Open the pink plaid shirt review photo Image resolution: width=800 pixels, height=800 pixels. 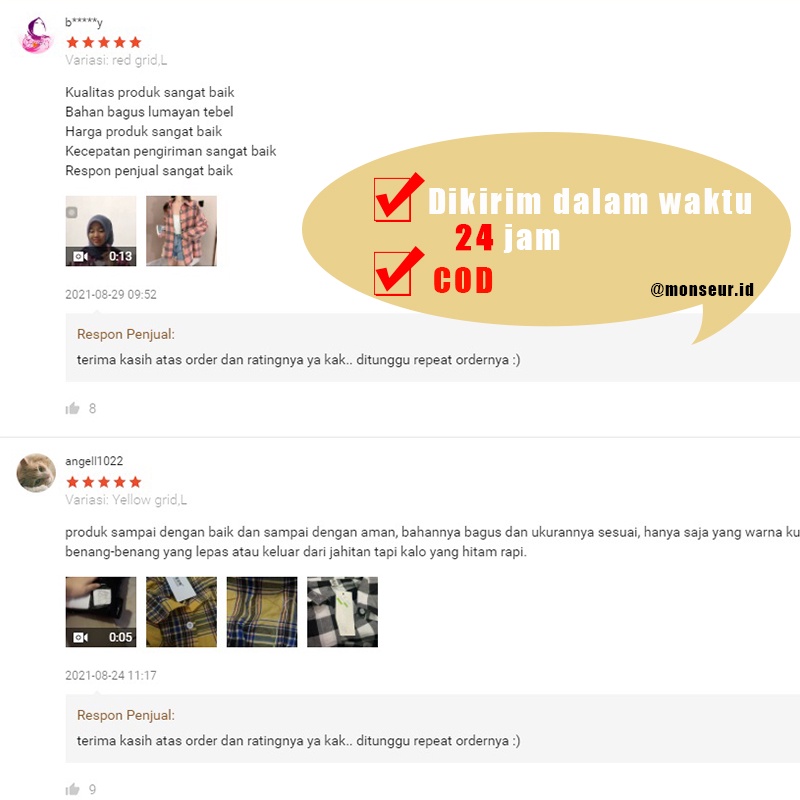point(181,231)
